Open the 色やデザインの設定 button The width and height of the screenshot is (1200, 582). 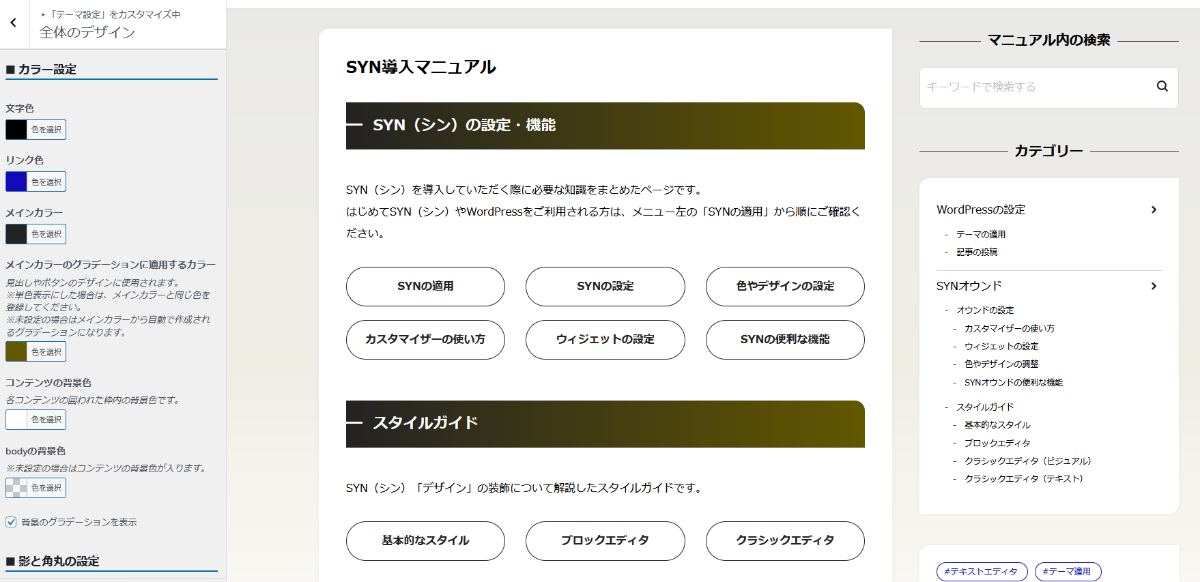[785, 286]
